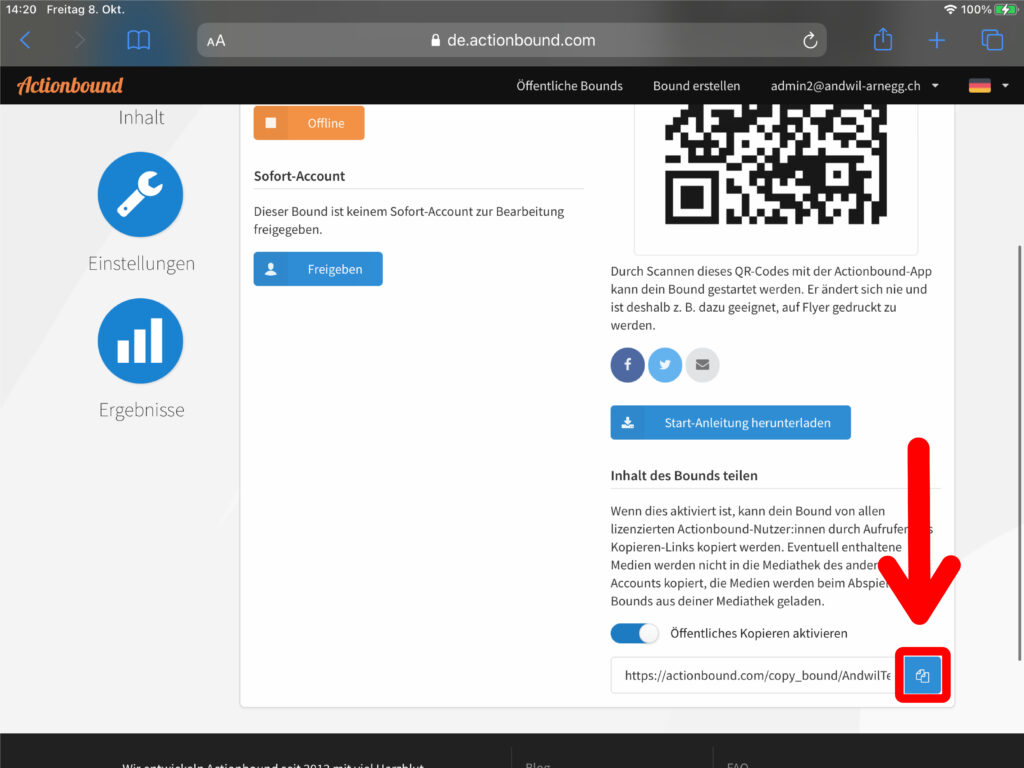Click the Start-Anleitung herunterladen button

[x=730, y=423]
